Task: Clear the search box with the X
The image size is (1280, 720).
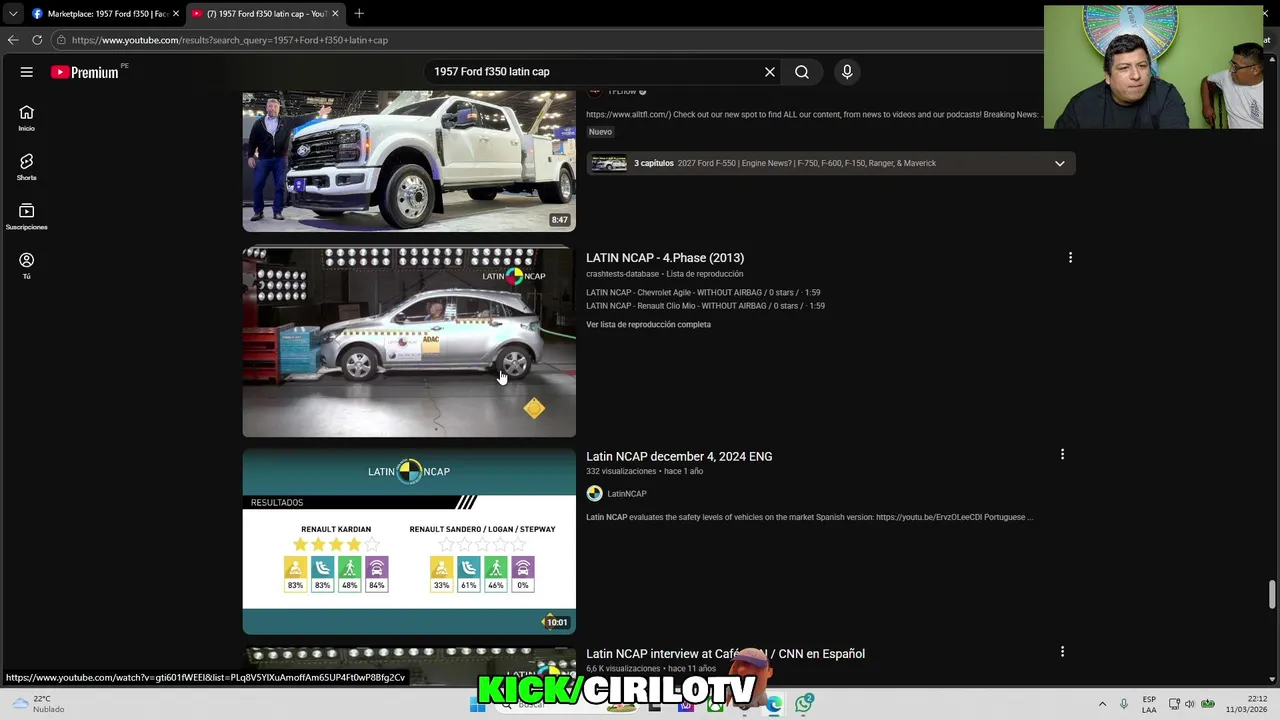Action: click(x=770, y=72)
